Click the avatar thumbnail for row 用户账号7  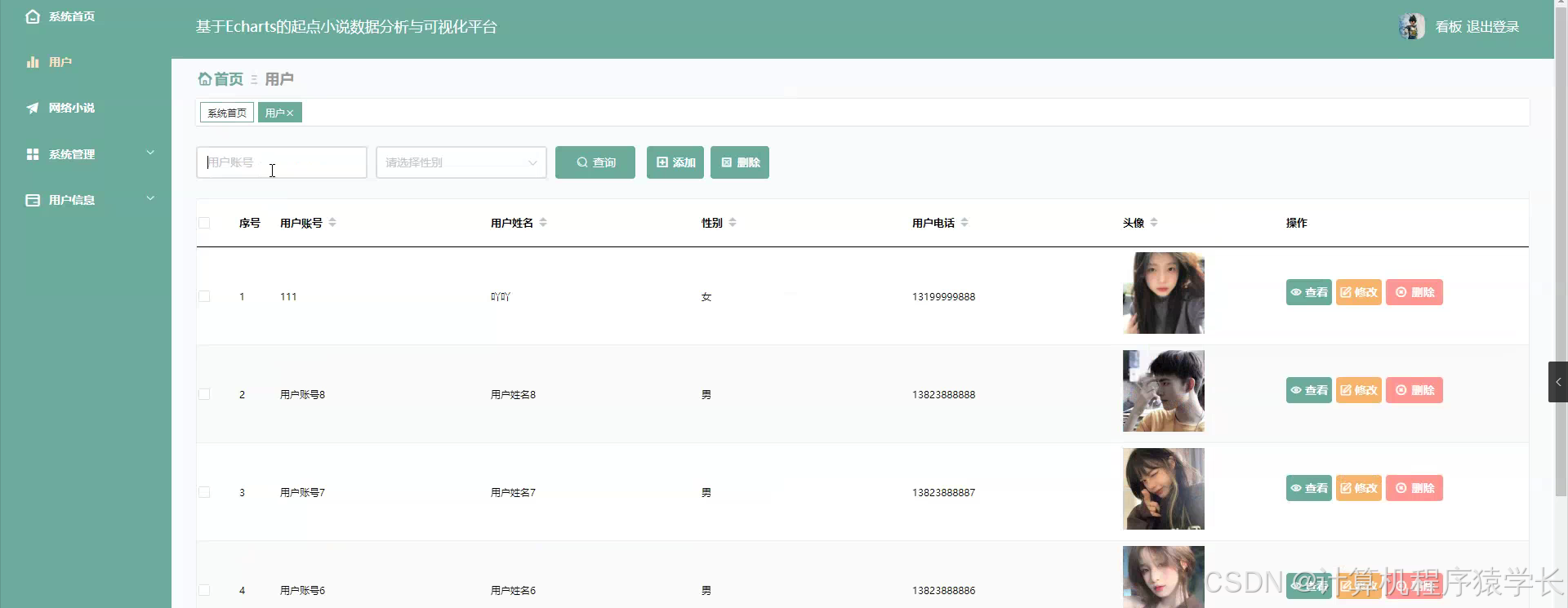(1164, 489)
